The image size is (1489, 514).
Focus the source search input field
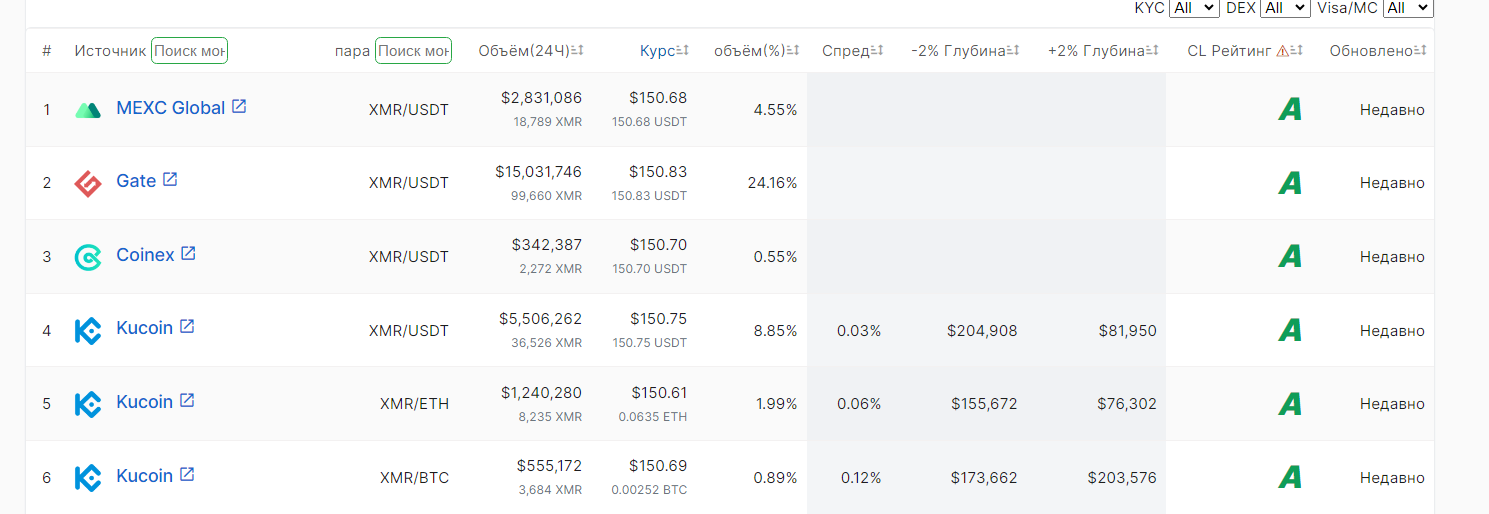pos(189,51)
